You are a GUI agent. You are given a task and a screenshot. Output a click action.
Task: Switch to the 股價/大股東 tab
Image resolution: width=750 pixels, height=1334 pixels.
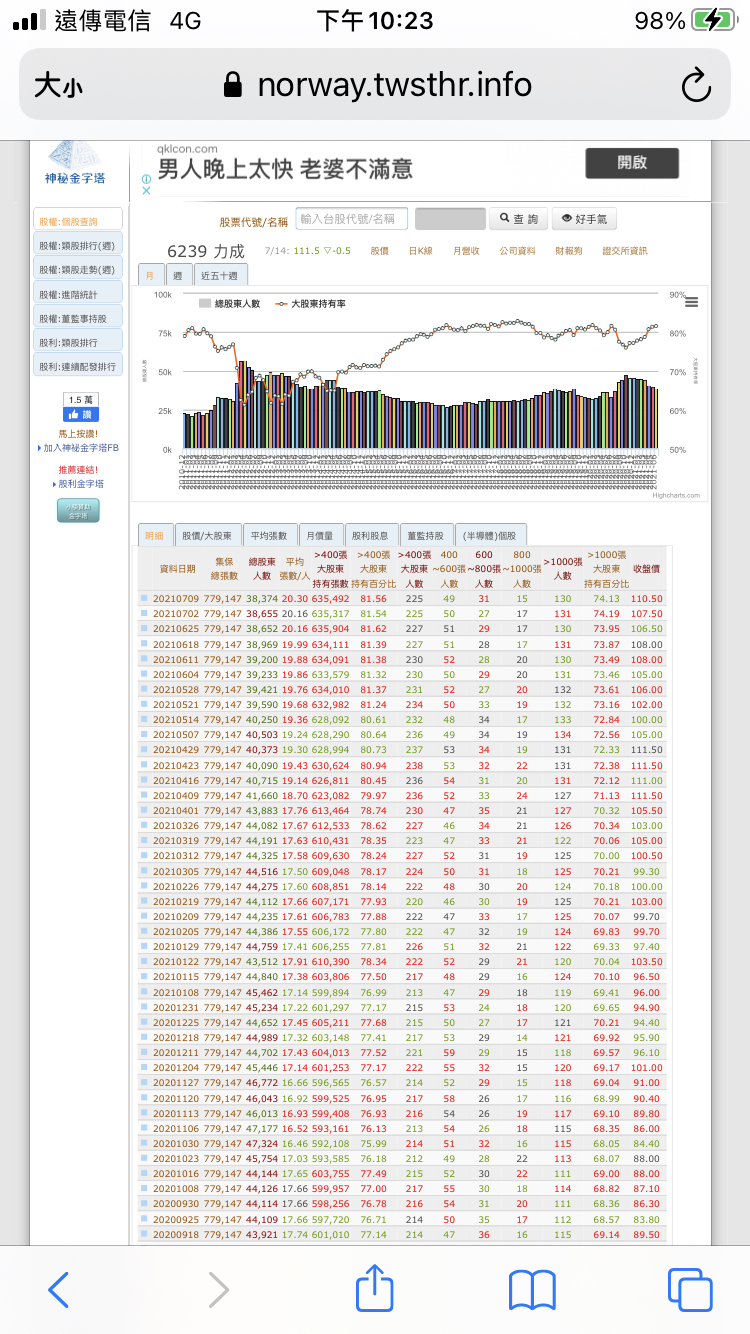click(208, 535)
